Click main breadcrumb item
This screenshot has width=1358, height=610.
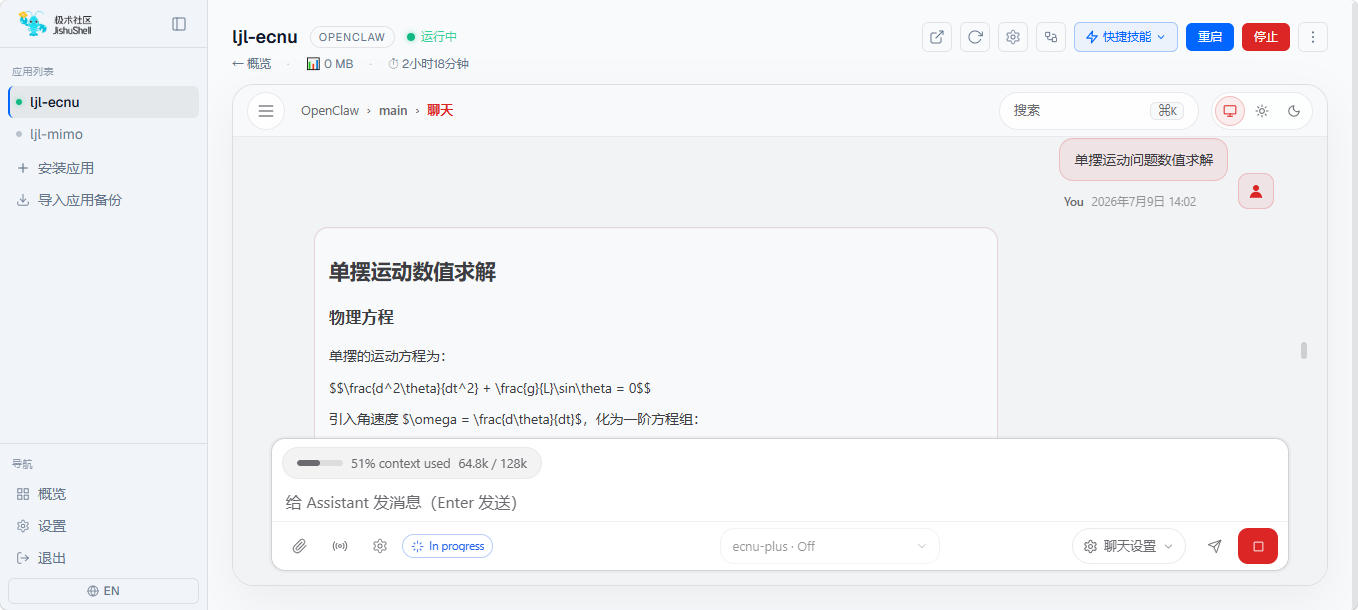tap(393, 111)
